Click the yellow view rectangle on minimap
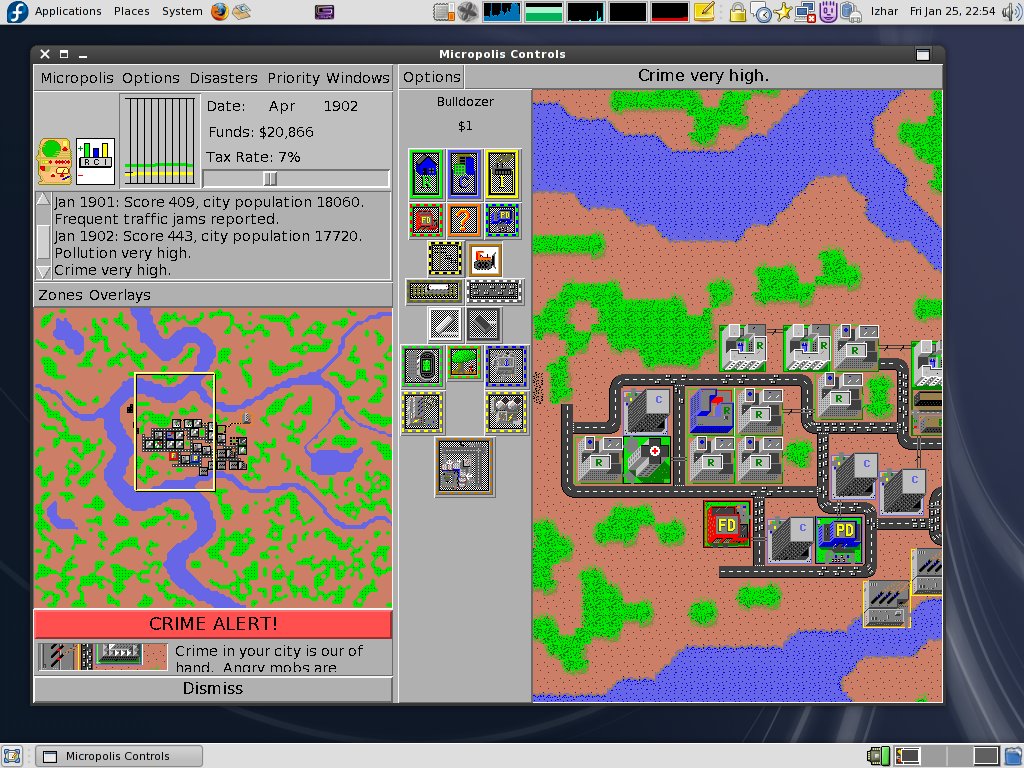1024x768 pixels. (x=175, y=432)
